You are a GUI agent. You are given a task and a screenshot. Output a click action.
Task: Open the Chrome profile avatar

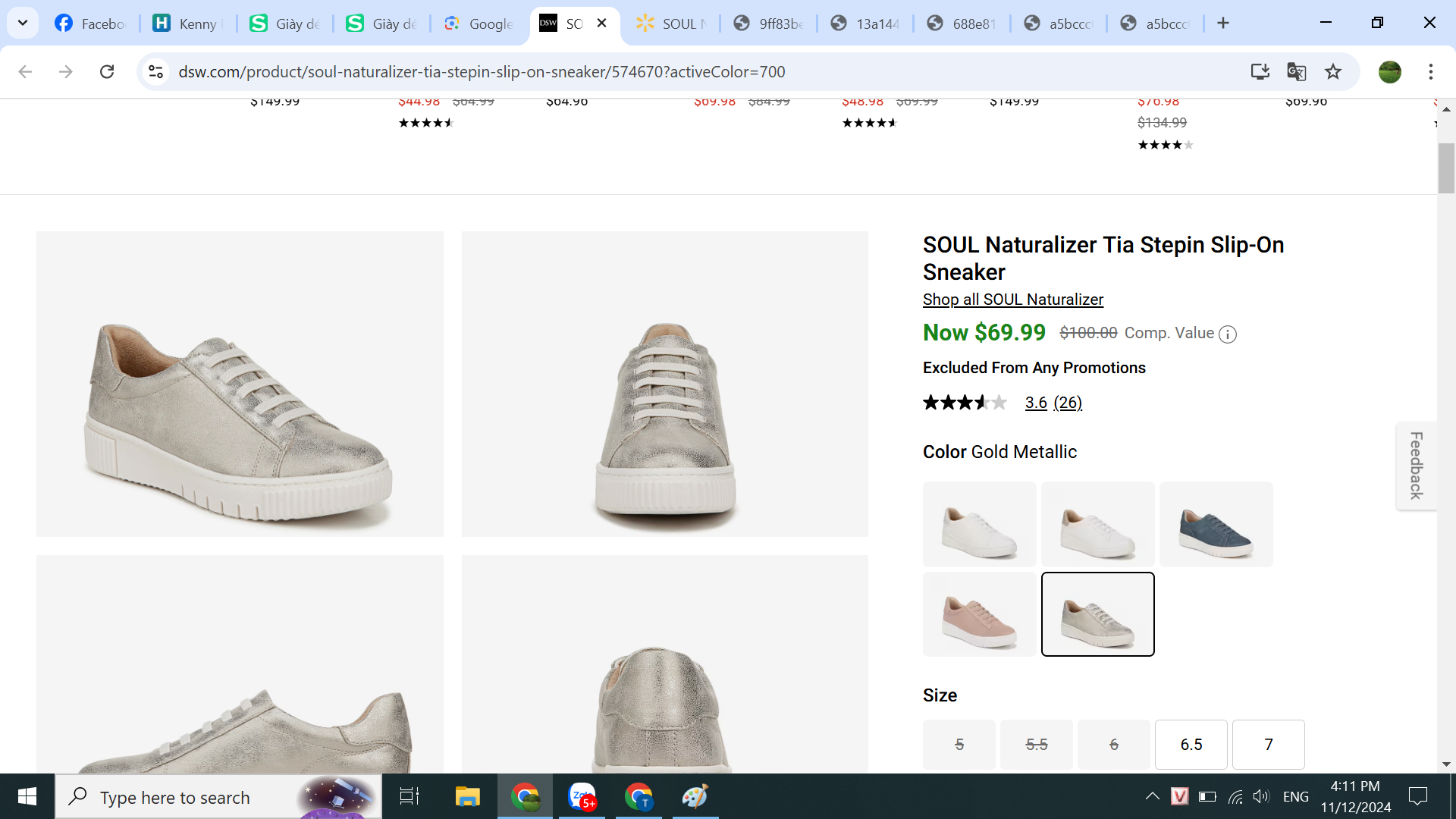1389,72
